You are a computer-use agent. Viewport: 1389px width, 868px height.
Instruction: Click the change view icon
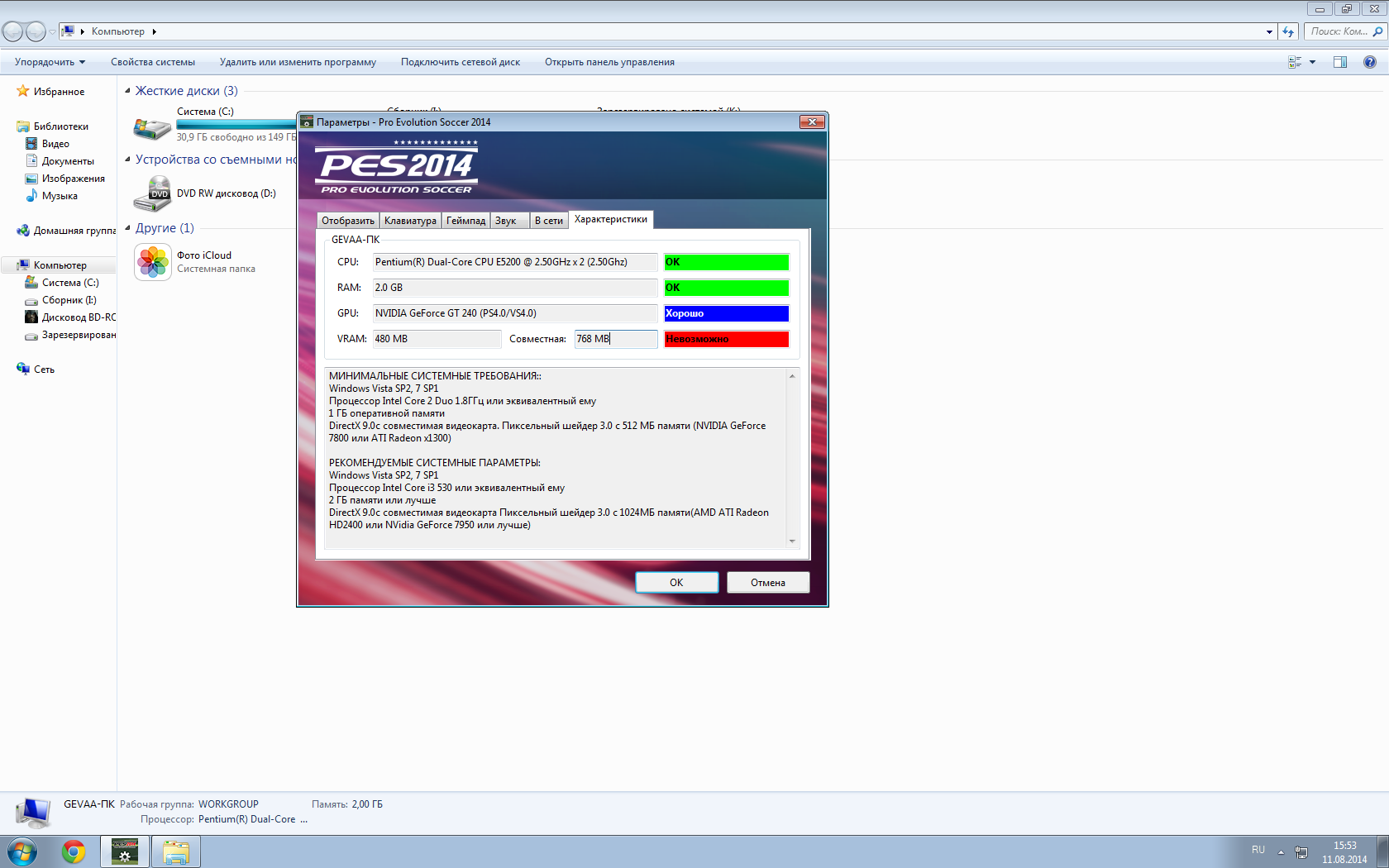coord(1295,62)
